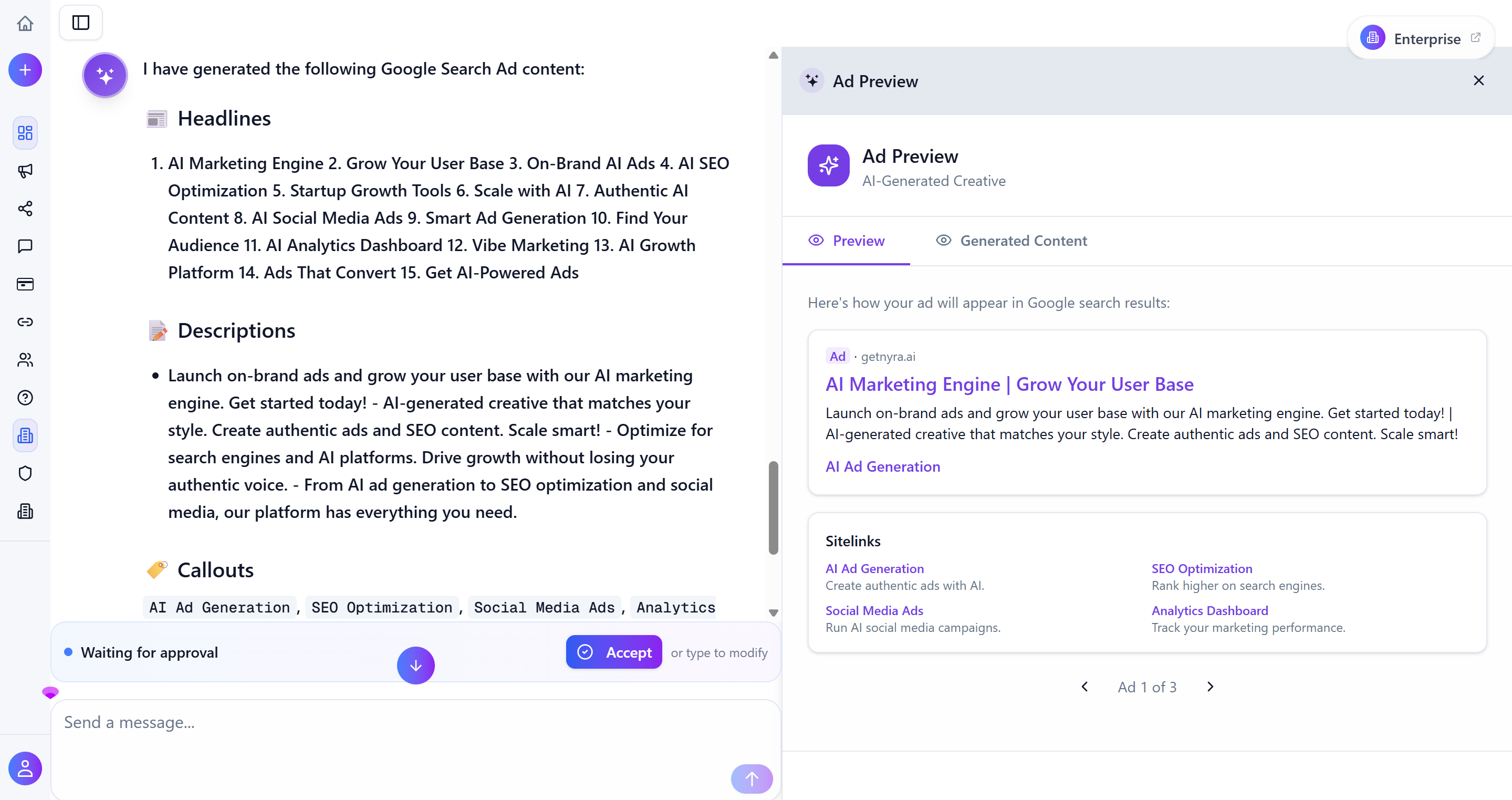Image resolution: width=1512 pixels, height=800 pixels.
Task: Go to next ad with right chevron
Action: 1209,686
